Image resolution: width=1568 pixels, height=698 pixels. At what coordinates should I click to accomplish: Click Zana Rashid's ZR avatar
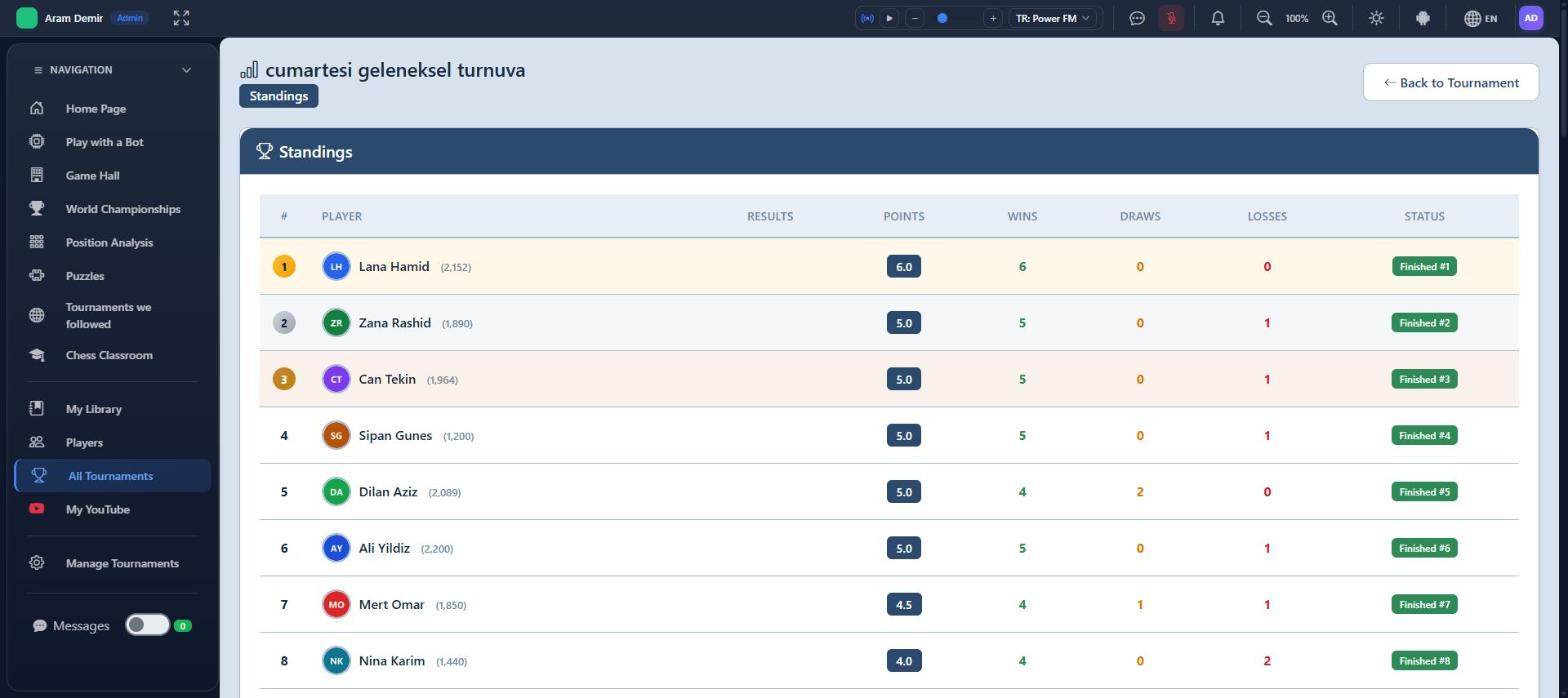336,323
